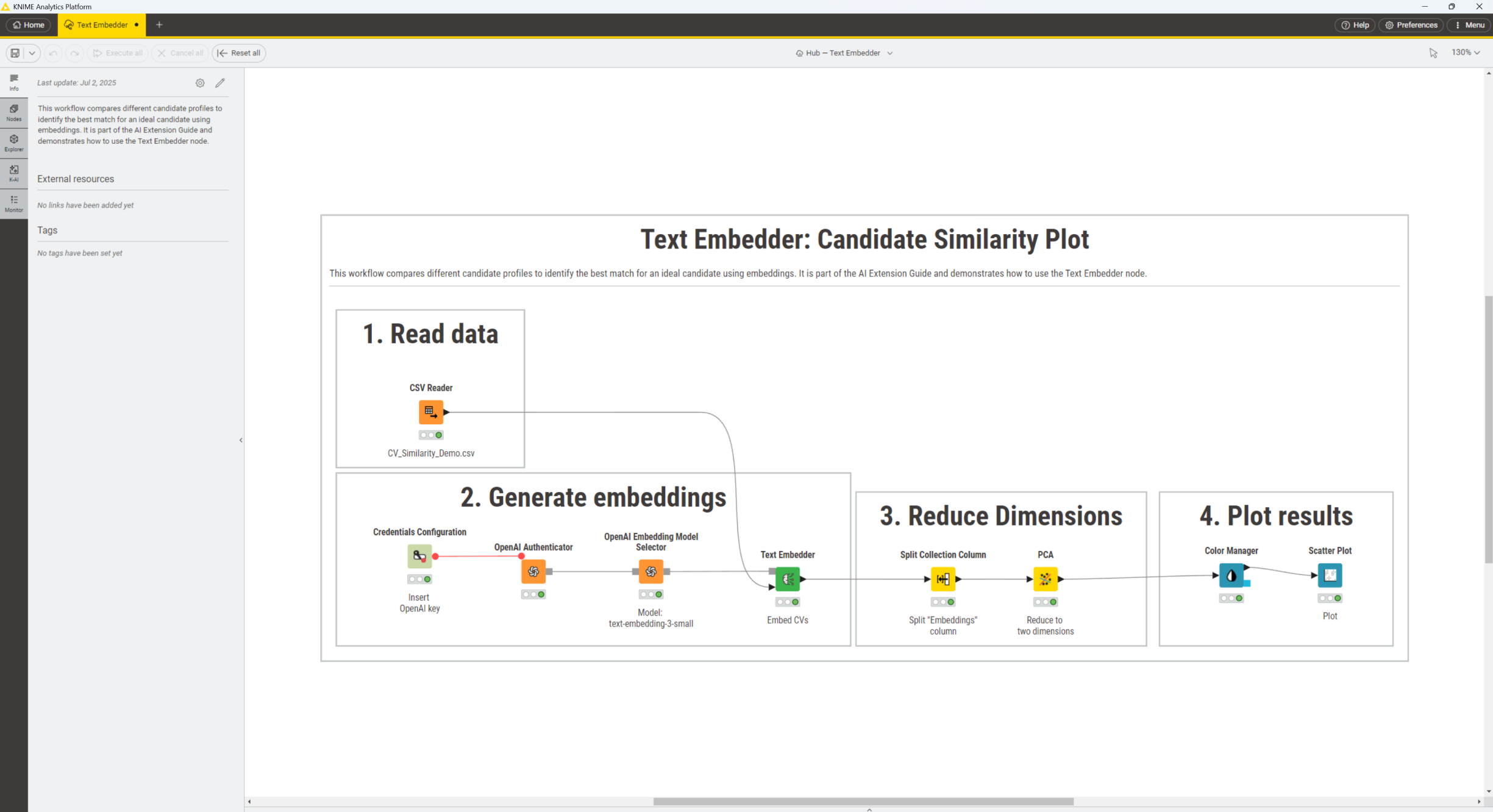Screen dimensions: 1493x812
Task: Click the Execute all button
Action: click(x=118, y=53)
